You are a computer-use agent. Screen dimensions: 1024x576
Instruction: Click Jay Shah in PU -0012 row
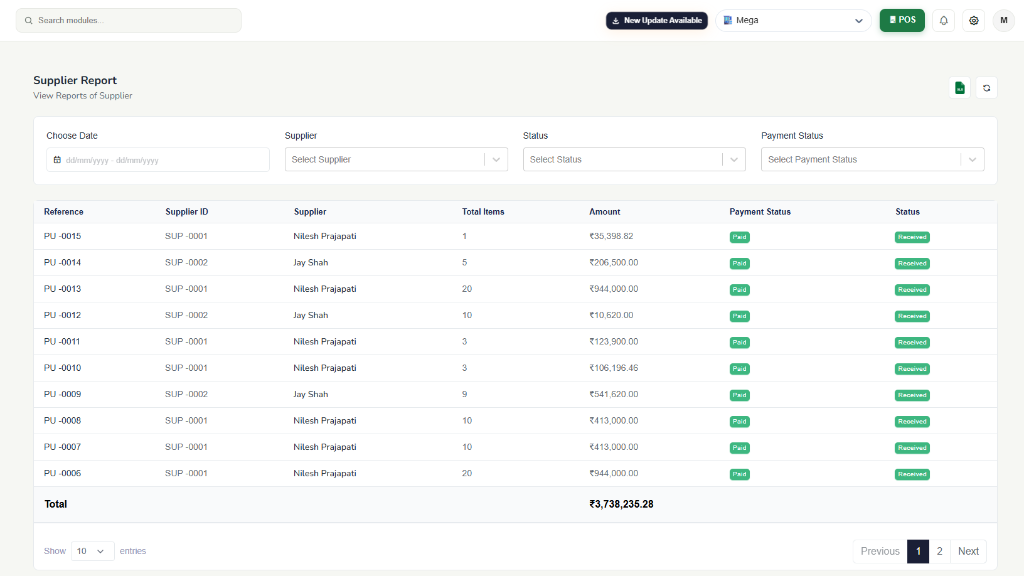pyautogui.click(x=310, y=315)
